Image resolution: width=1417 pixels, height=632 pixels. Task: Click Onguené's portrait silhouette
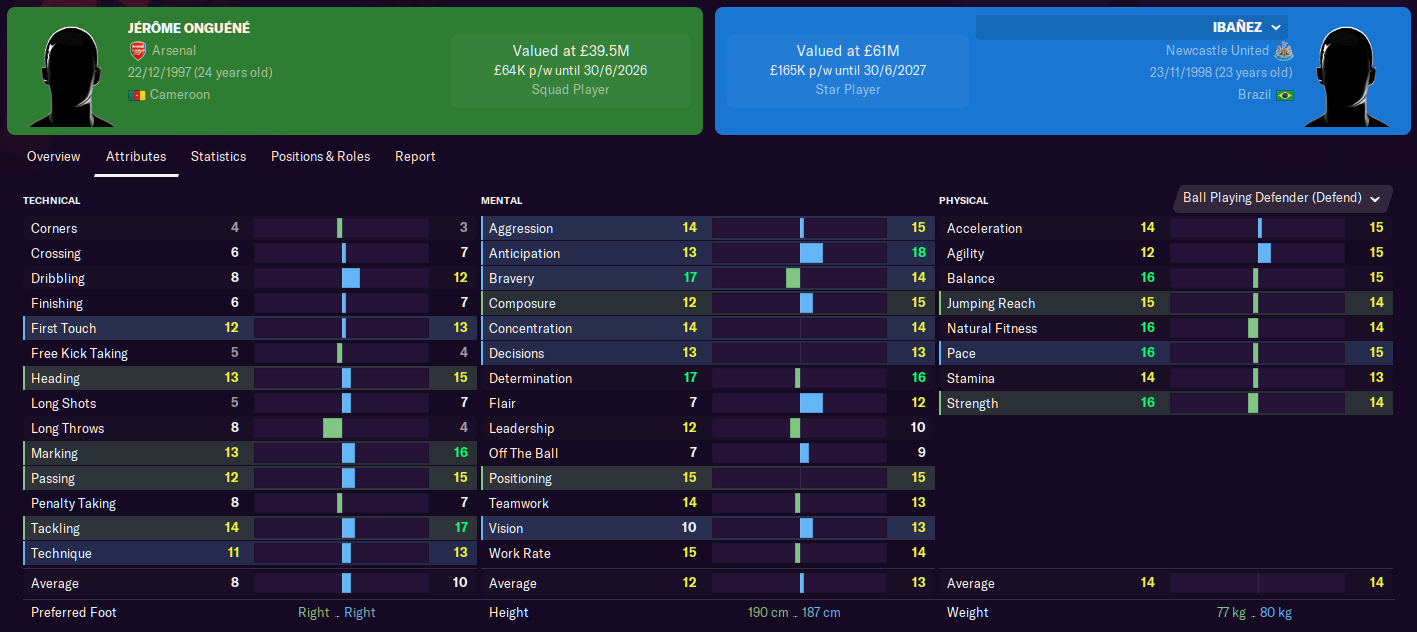(x=70, y=70)
